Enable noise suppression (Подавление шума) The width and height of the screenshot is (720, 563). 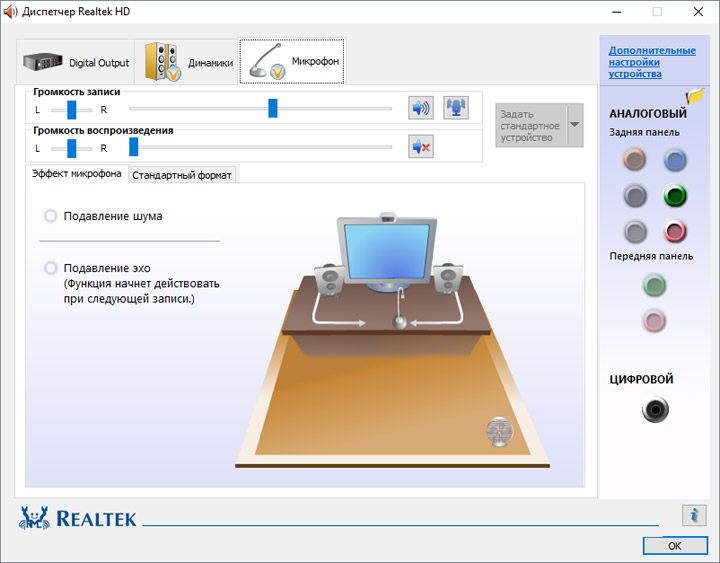(x=50, y=216)
